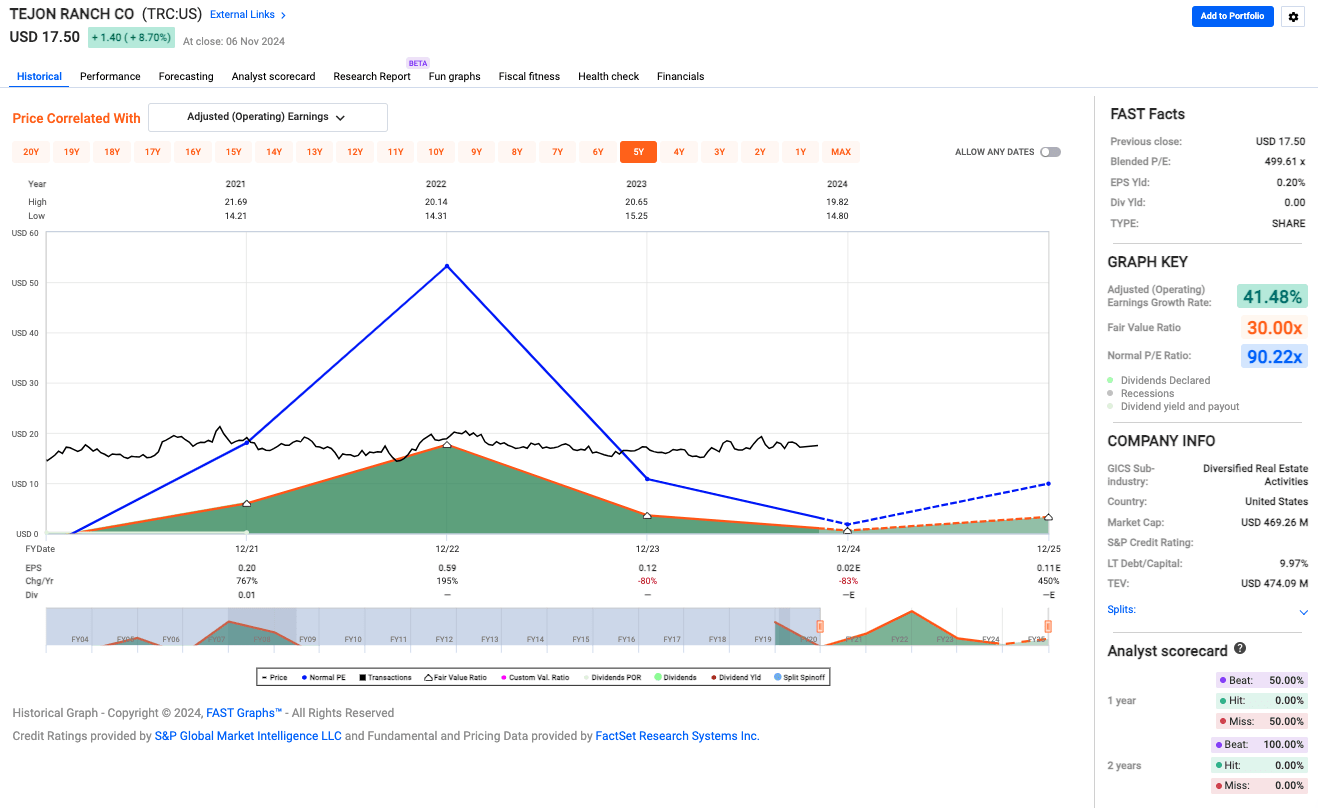Click the Add to Portfolio button

tap(1232, 16)
